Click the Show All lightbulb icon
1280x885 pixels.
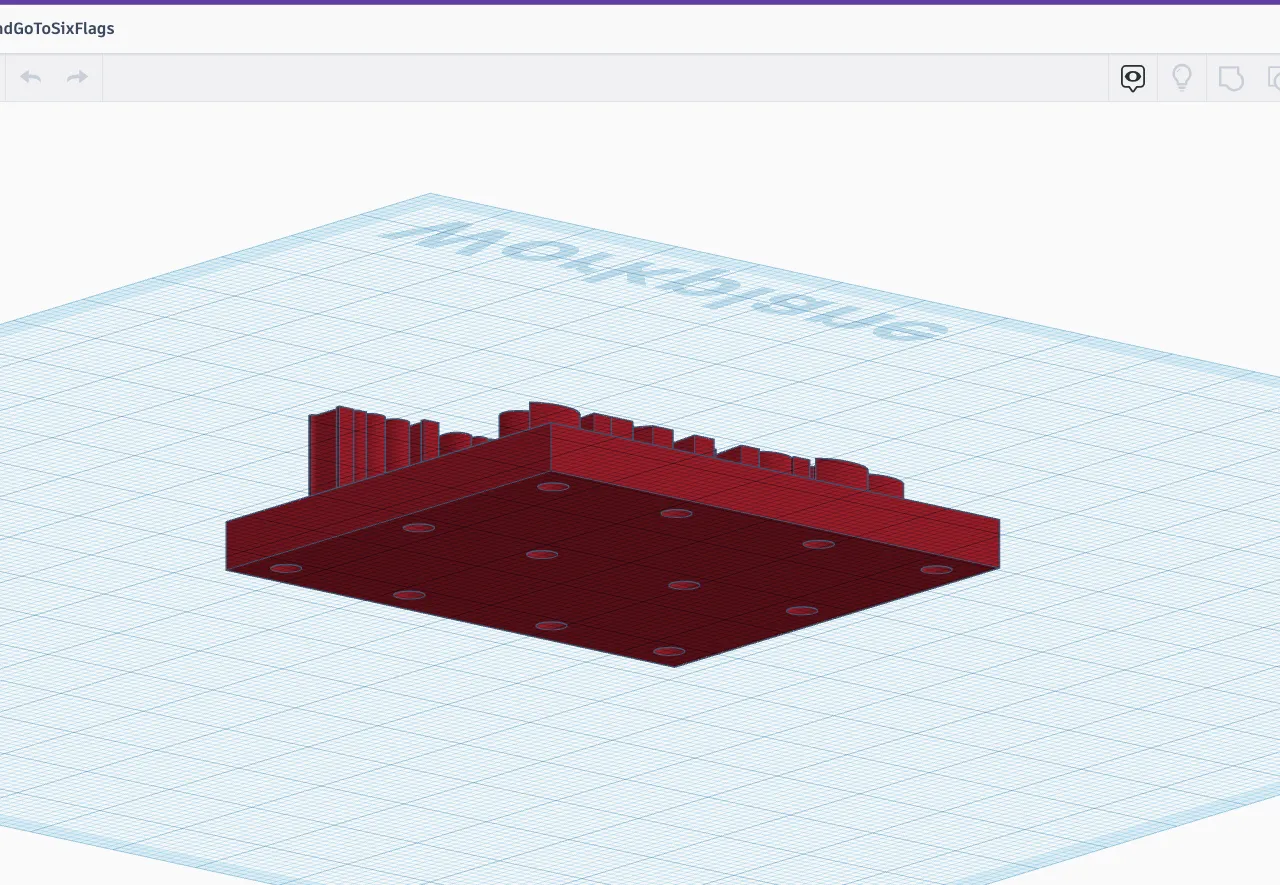point(1182,78)
